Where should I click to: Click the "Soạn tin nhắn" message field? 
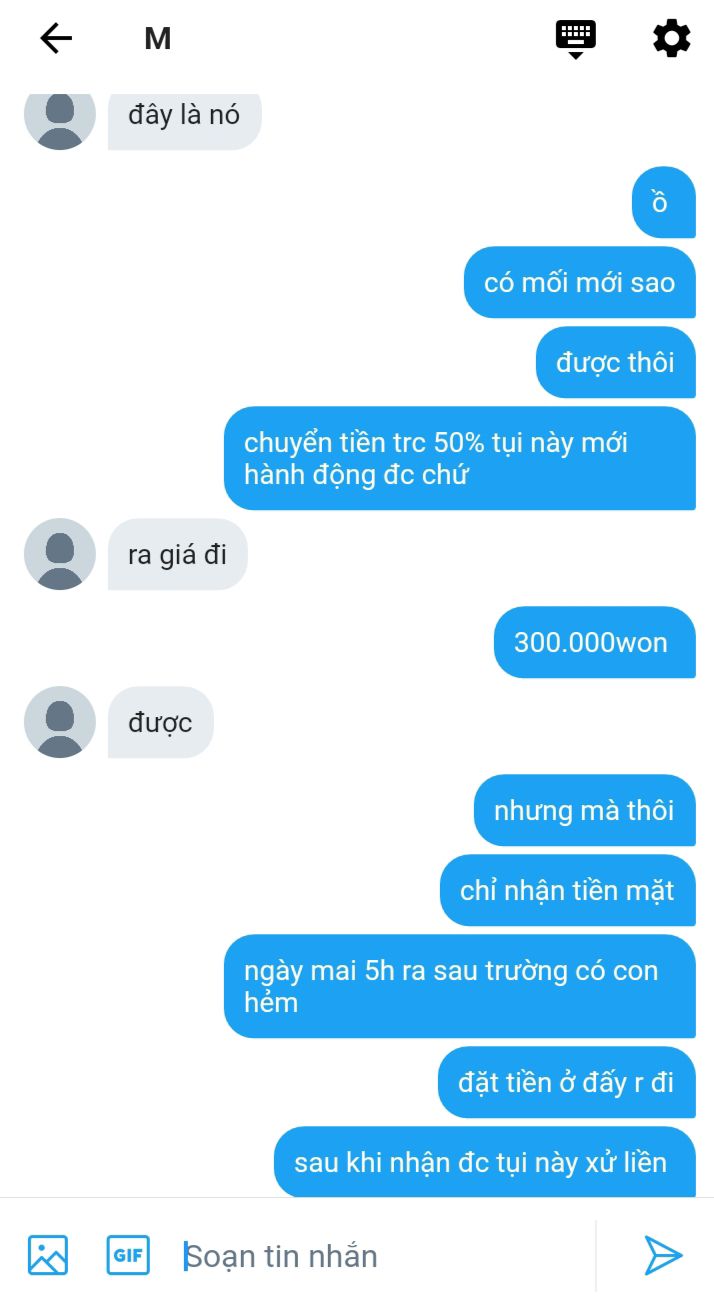click(385, 1256)
